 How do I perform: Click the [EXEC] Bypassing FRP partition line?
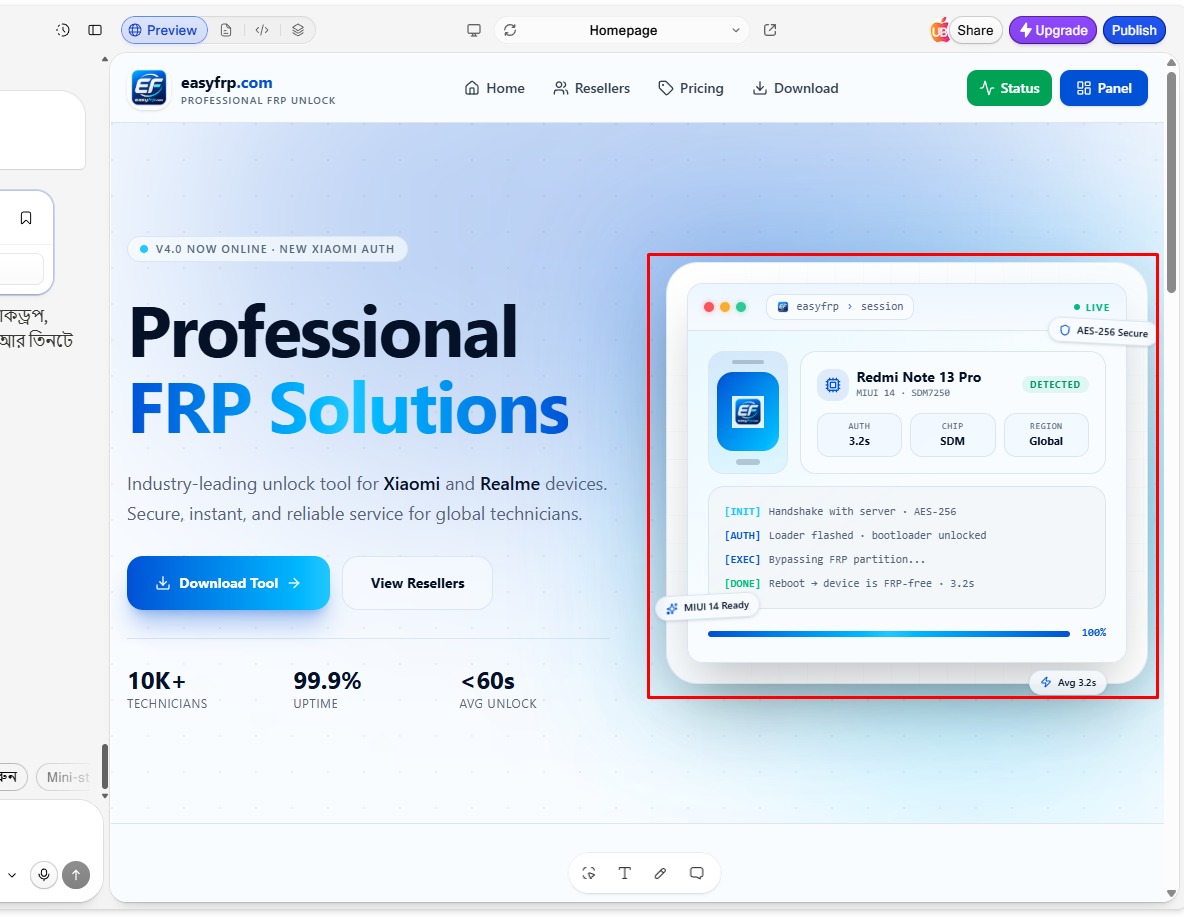[825, 560]
